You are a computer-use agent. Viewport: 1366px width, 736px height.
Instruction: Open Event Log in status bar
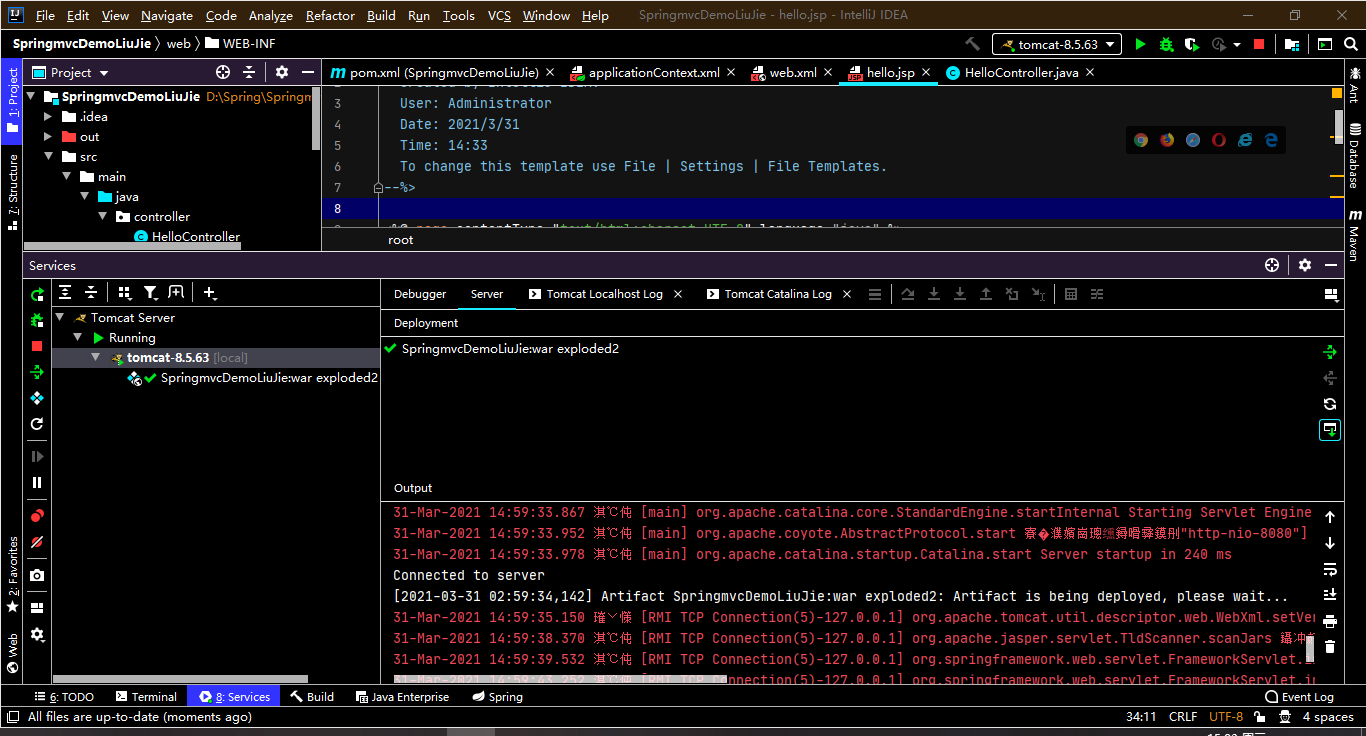[1299, 697]
